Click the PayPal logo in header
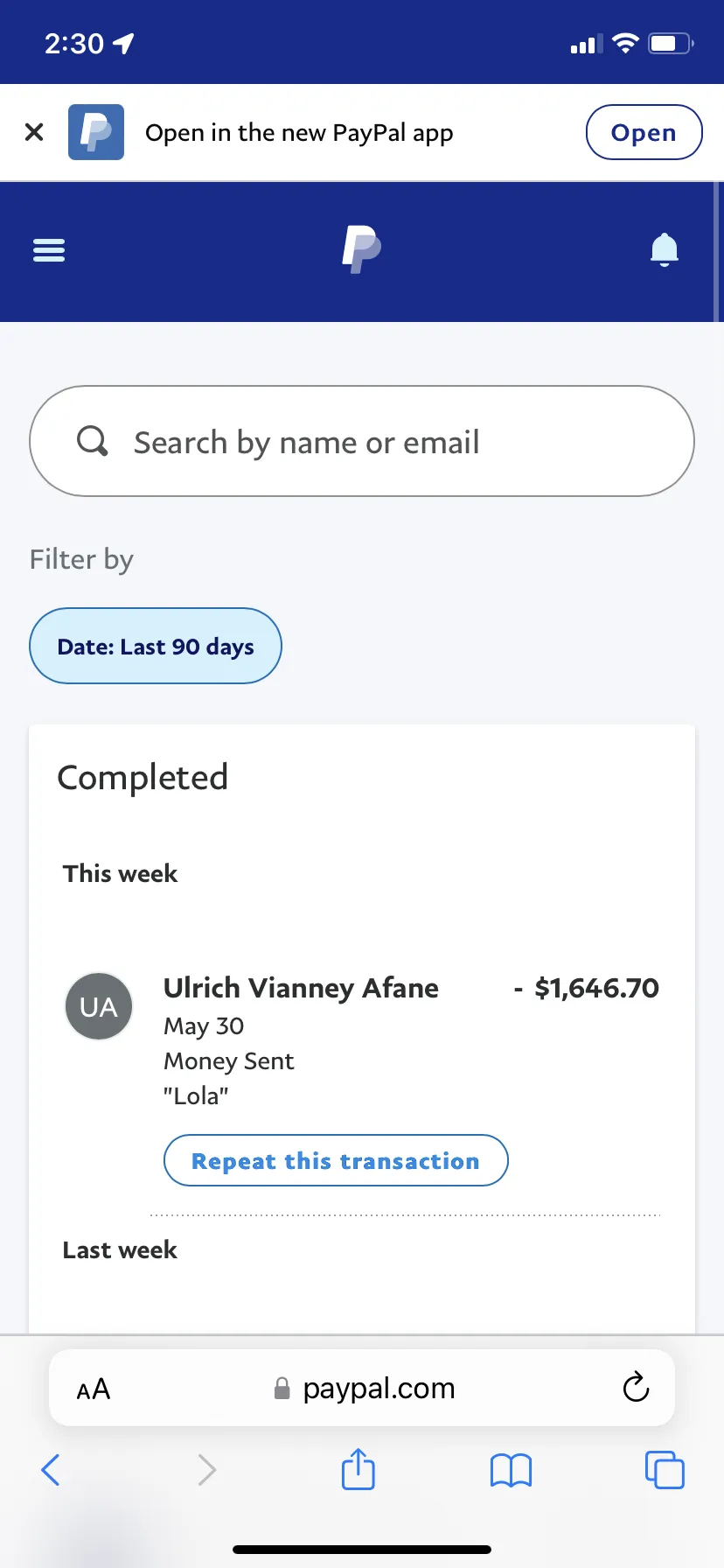Viewport: 724px width, 1568px height. 361,249
